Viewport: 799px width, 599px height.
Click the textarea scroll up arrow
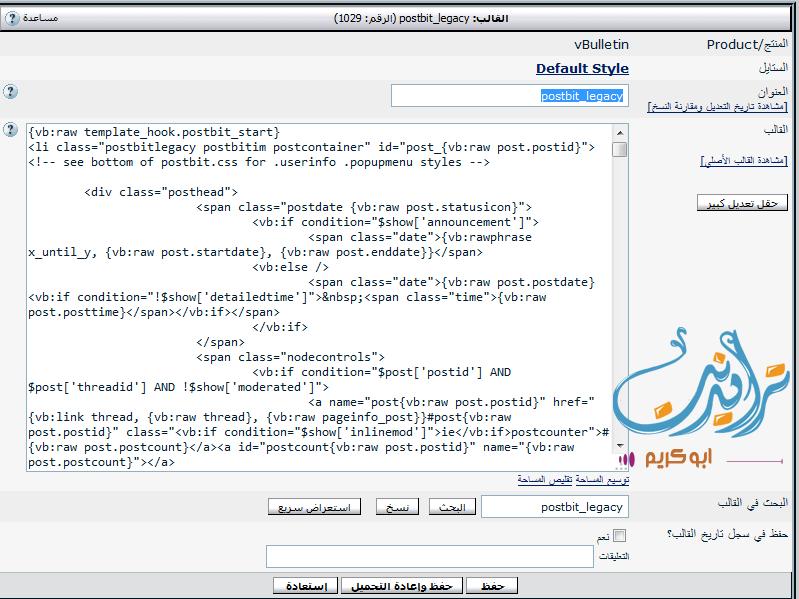pyautogui.click(x=620, y=133)
